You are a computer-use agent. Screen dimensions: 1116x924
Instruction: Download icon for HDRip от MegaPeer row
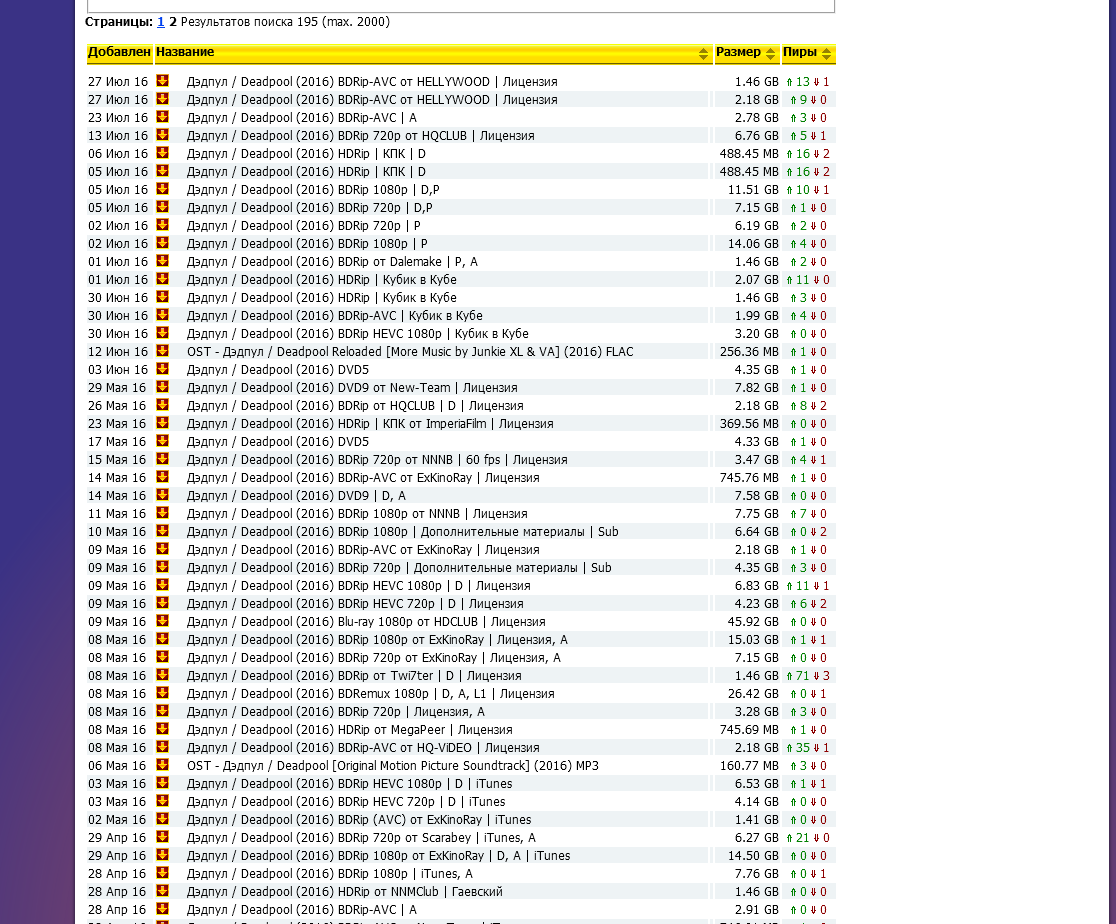click(x=162, y=729)
